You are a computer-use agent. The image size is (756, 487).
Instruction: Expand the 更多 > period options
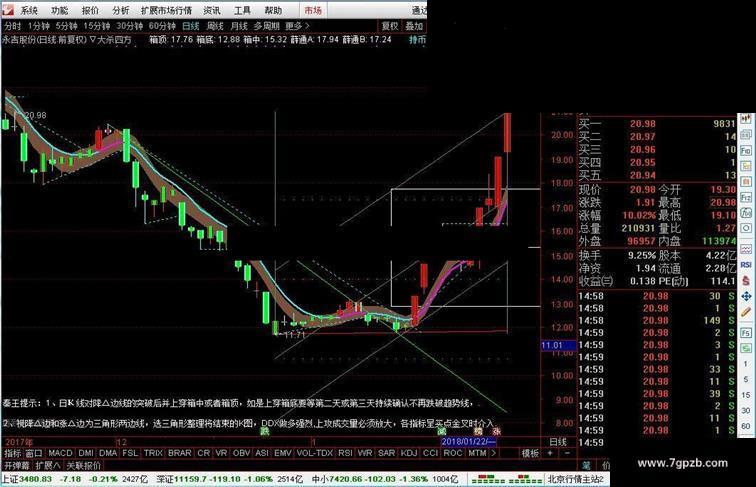pos(297,26)
